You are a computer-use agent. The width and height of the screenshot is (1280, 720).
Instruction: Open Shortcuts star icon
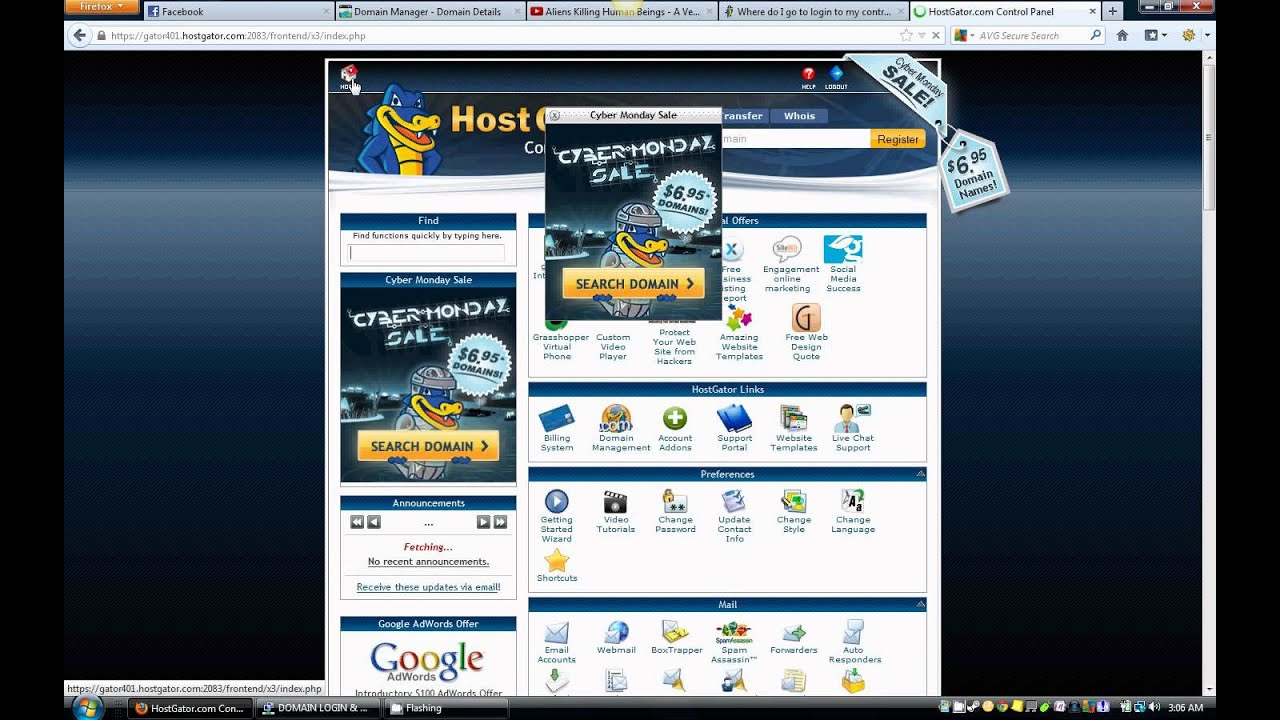(x=557, y=560)
